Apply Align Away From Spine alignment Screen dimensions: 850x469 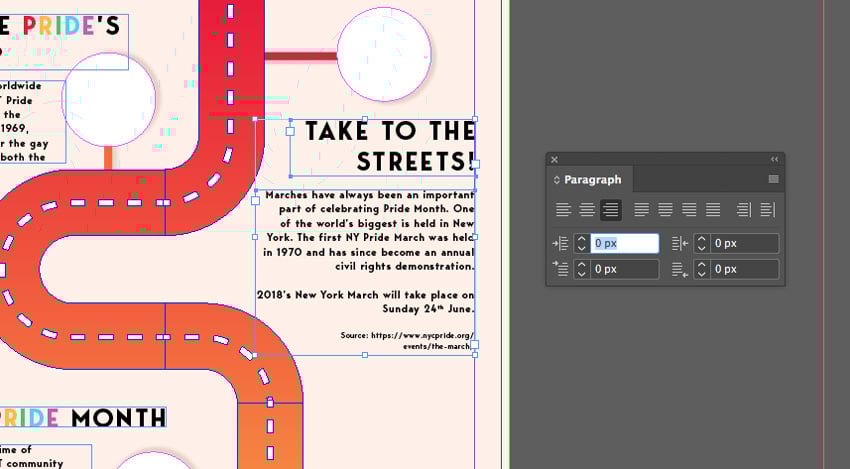(x=768, y=210)
